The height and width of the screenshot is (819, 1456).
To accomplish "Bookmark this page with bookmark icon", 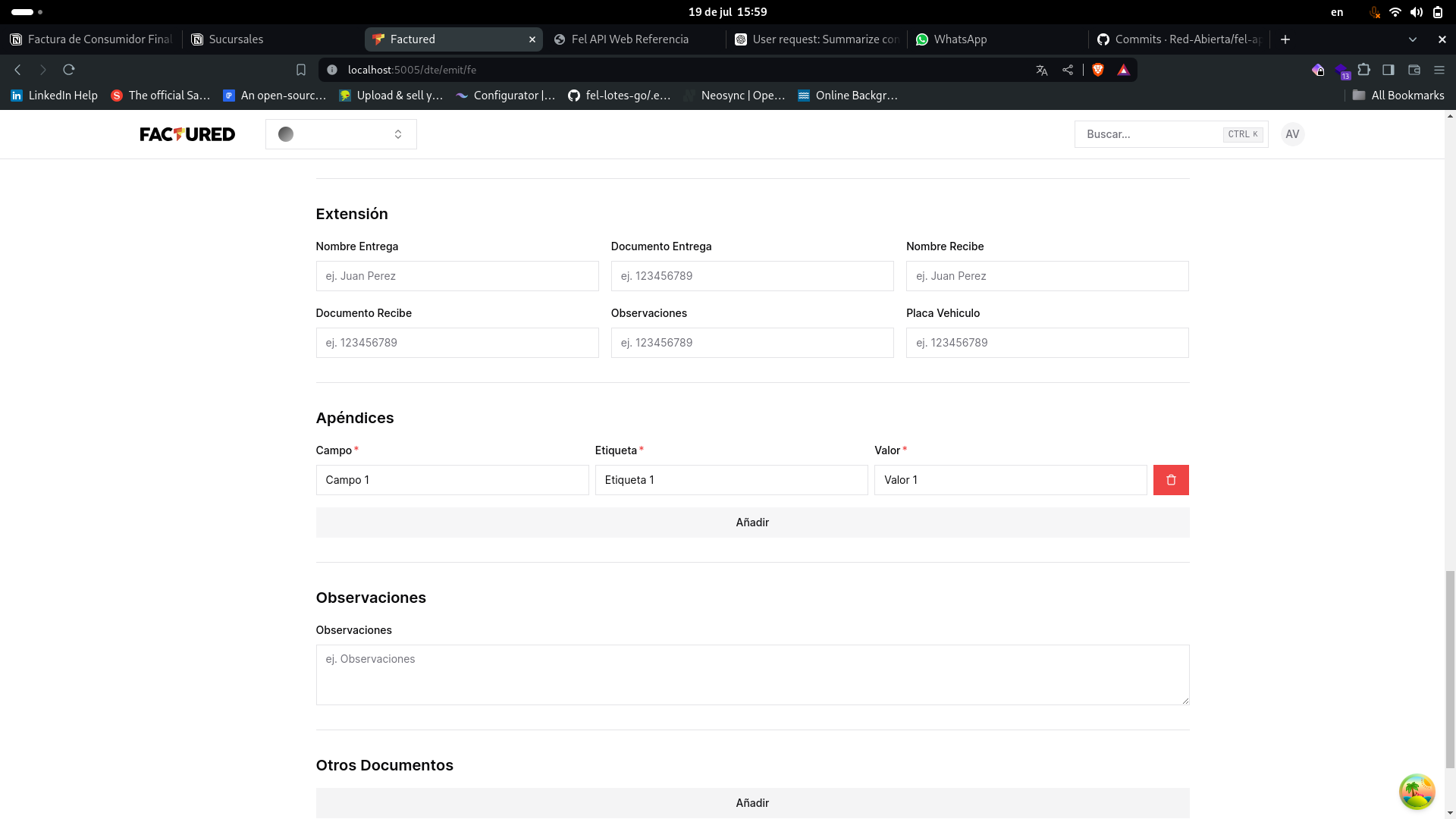I will (x=301, y=70).
